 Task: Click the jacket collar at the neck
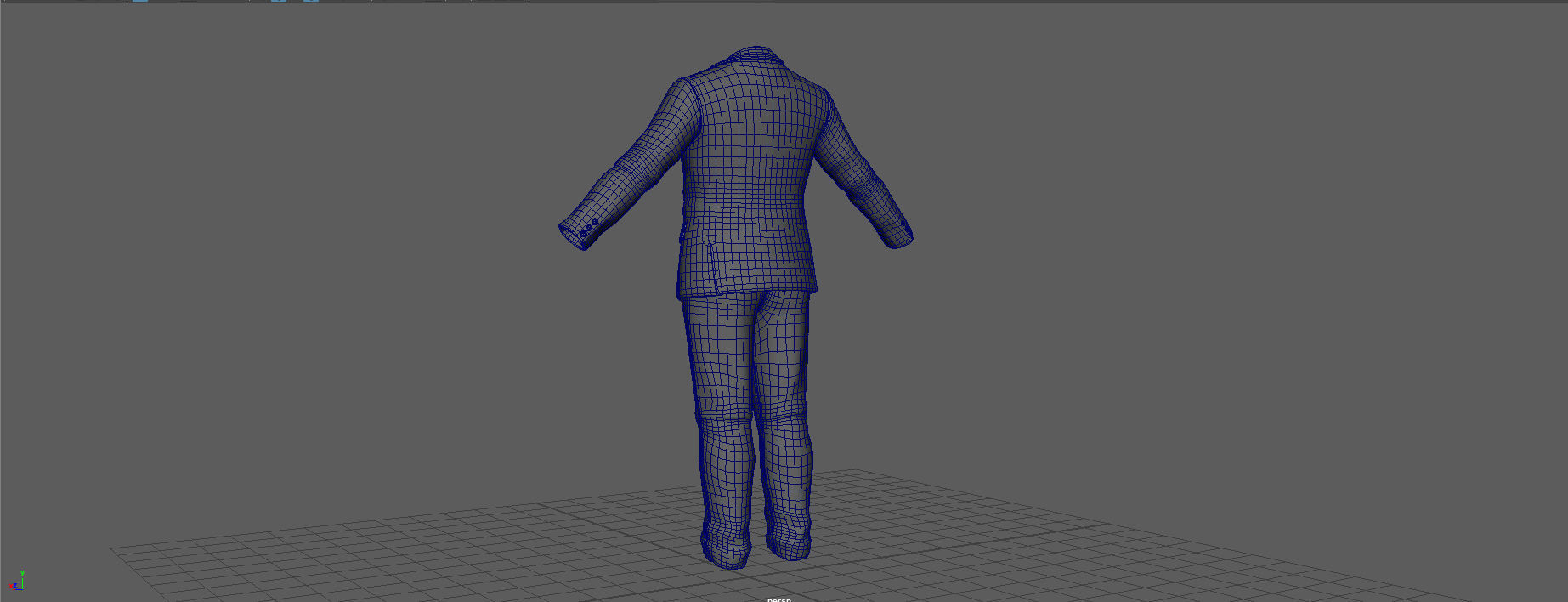pyautogui.click(x=756, y=56)
